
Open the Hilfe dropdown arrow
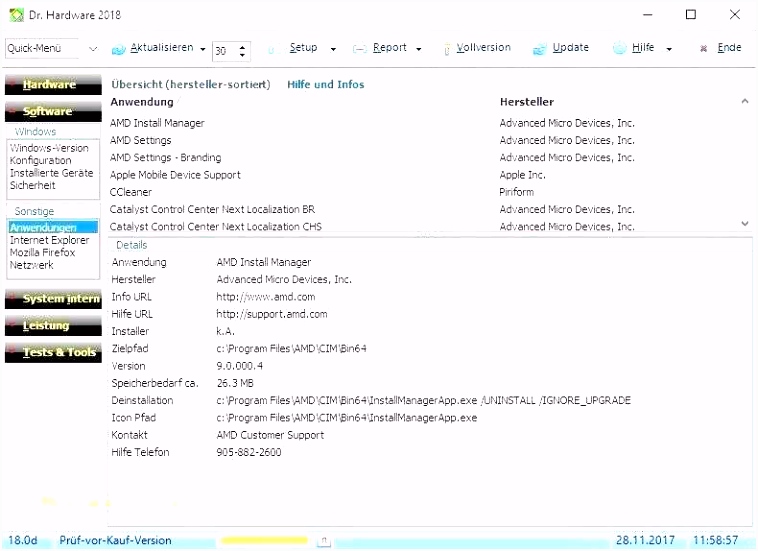669,49
